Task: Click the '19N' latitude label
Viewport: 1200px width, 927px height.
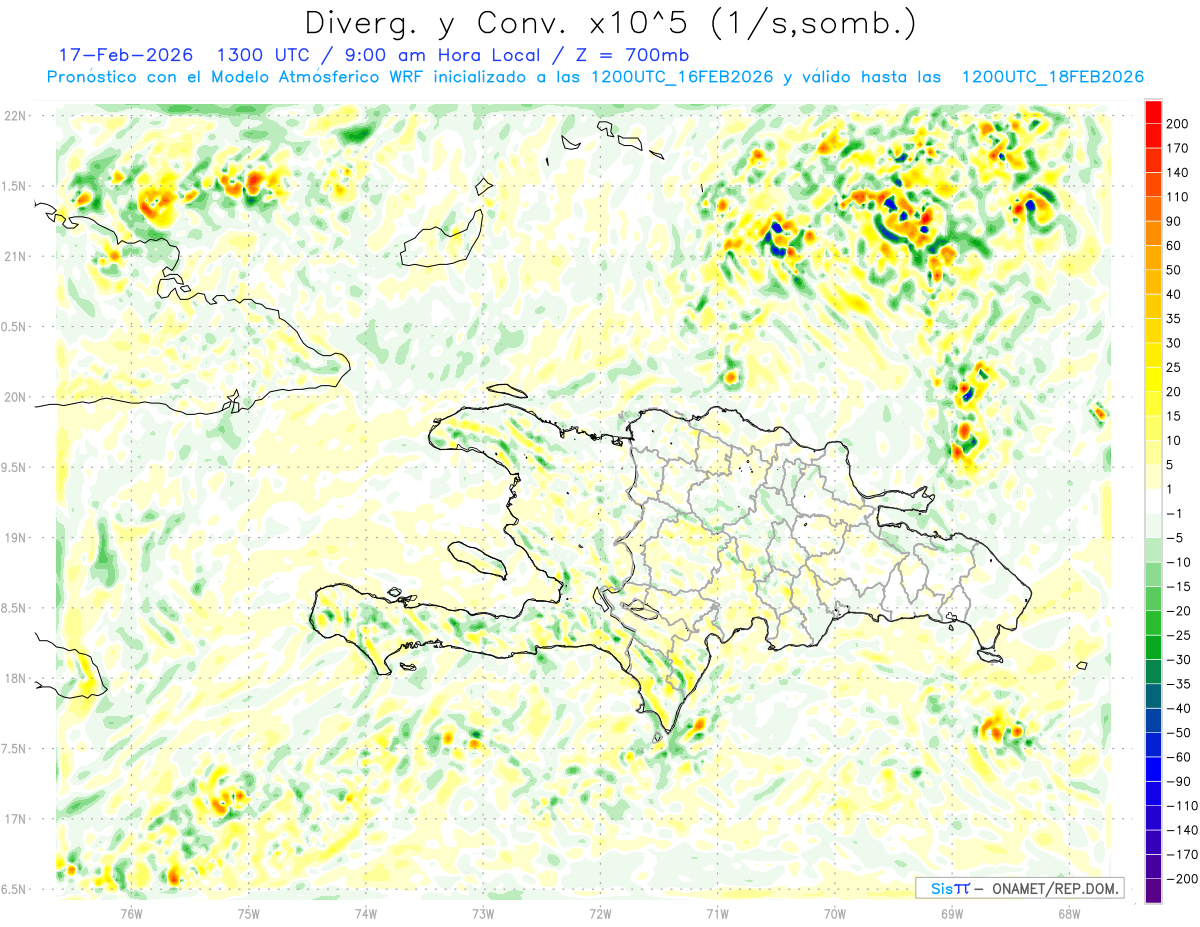Action: [15, 538]
